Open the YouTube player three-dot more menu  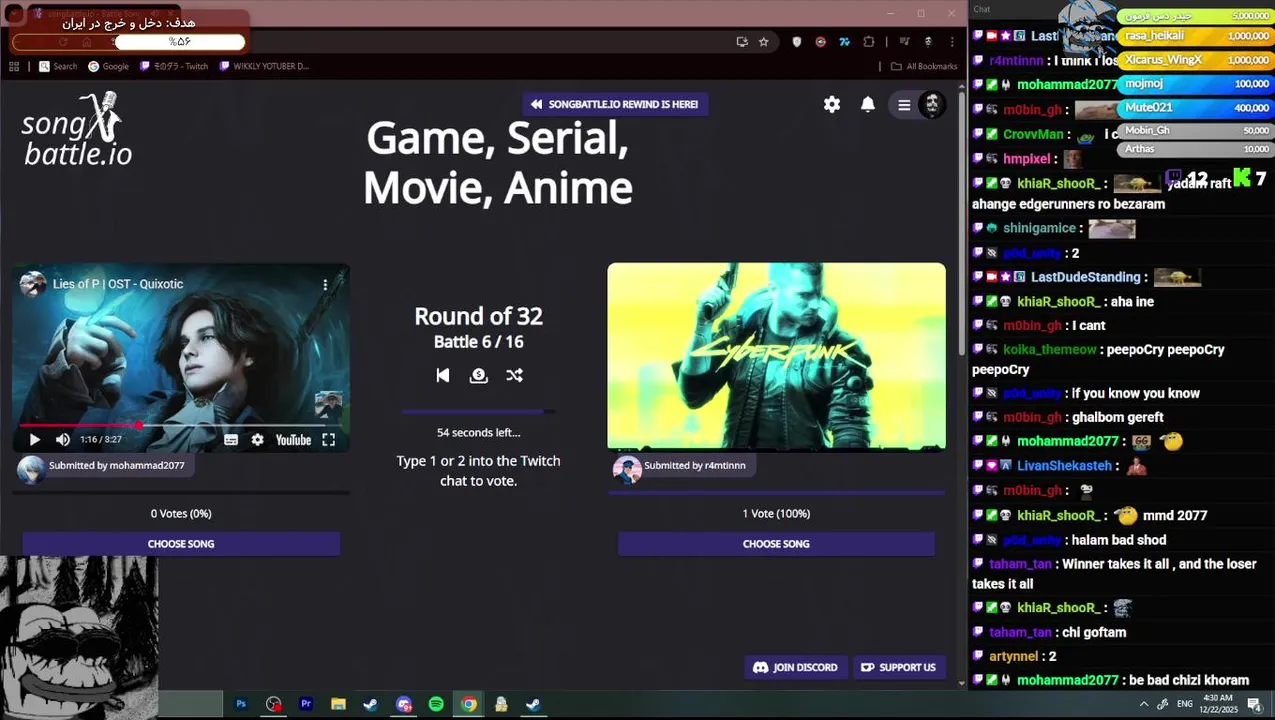[x=325, y=284]
